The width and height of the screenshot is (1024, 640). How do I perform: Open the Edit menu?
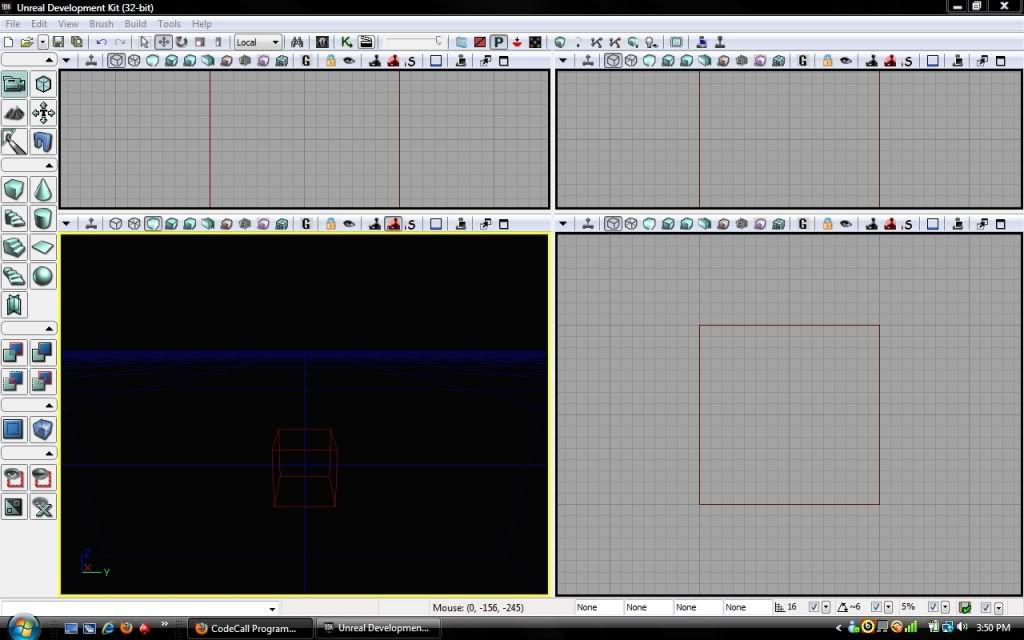39,24
